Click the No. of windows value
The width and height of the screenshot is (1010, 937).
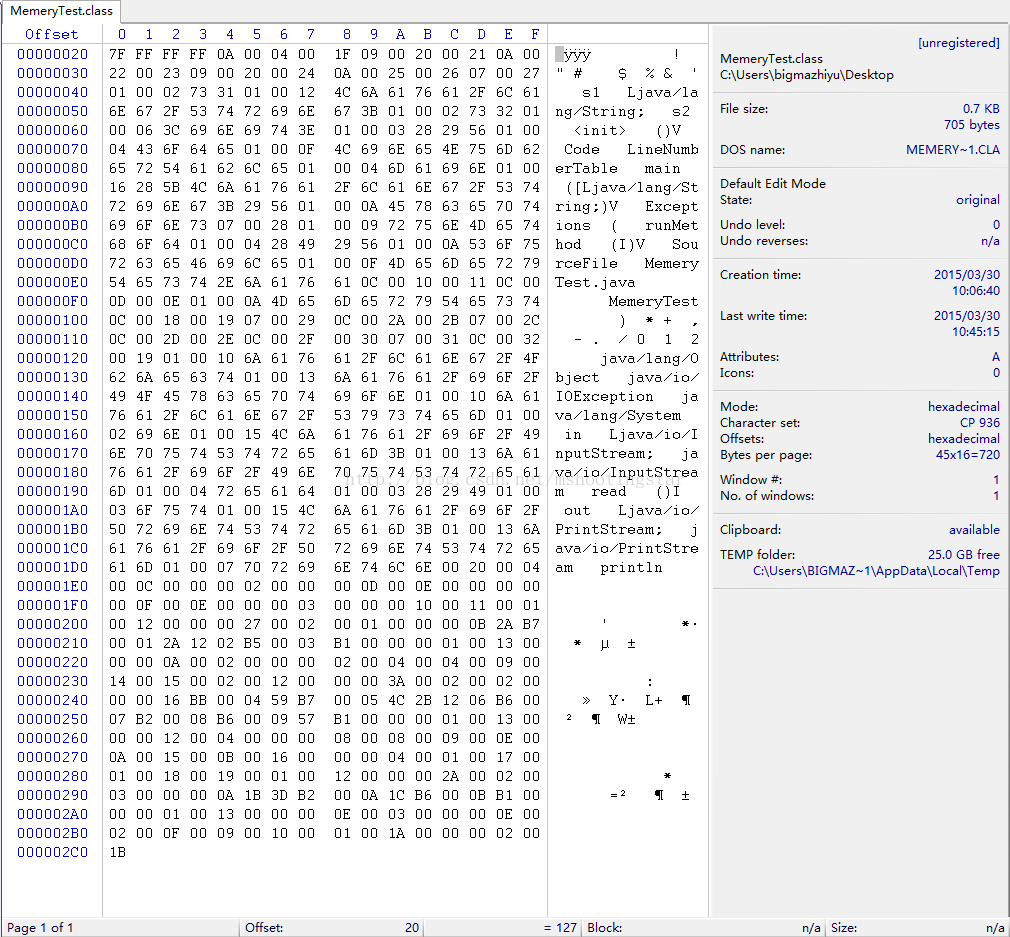(996, 496)
